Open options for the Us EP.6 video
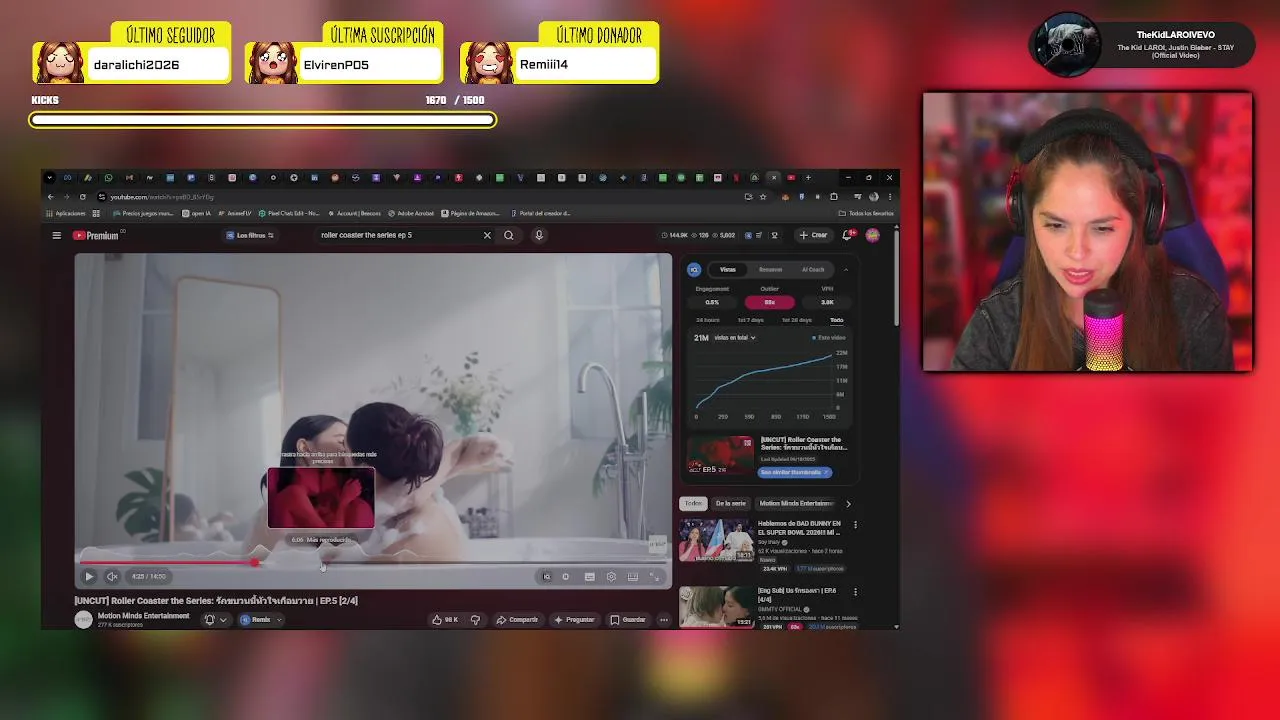This screenshot has height=720, width=1280. point(855,592)
